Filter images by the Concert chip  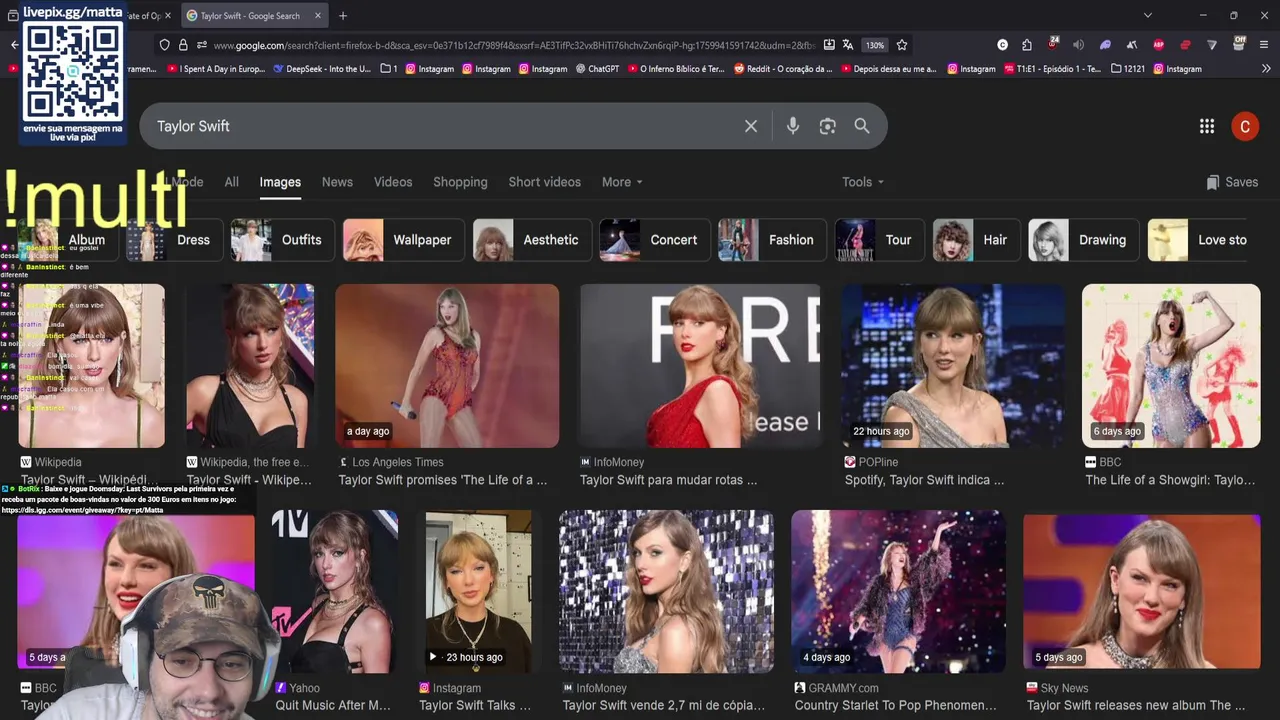point(654,240)
